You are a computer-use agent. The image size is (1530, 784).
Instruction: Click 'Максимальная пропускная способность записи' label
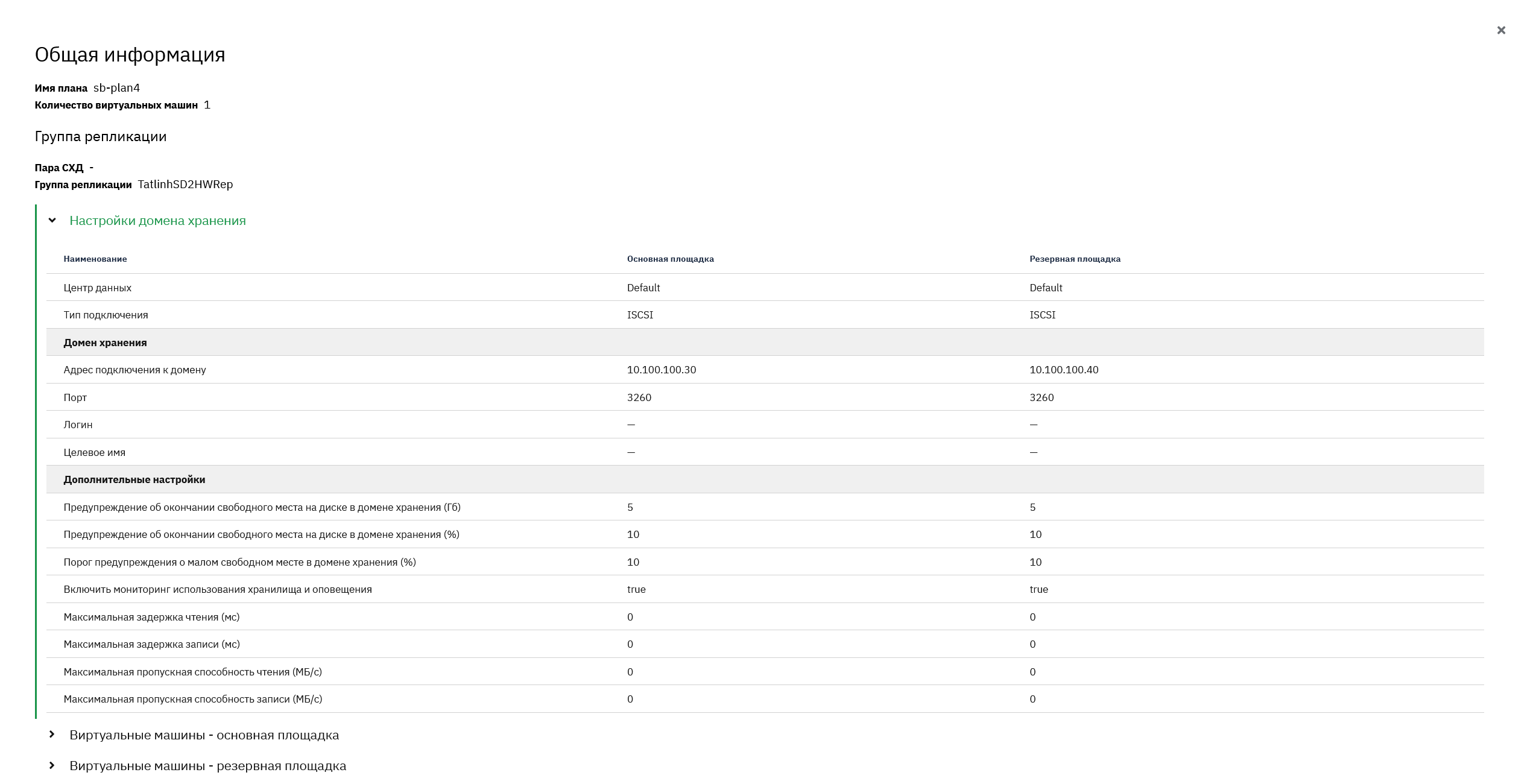pyautogui.click(x=192, y=699)
